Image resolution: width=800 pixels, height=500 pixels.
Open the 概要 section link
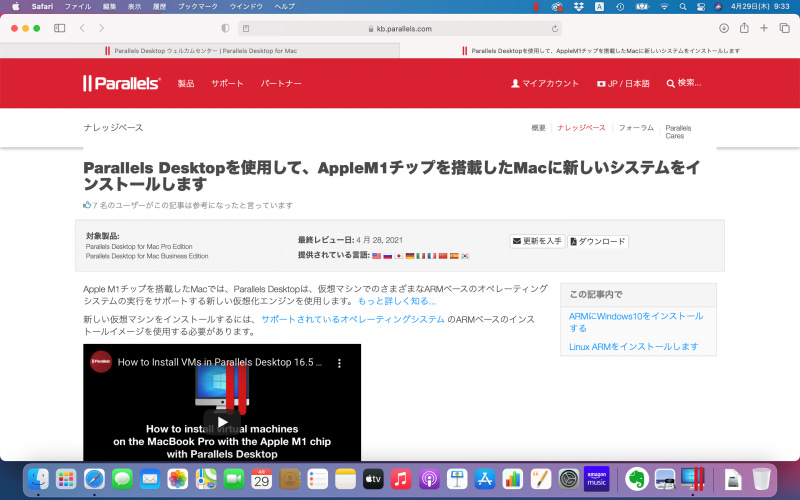point(538,128)
